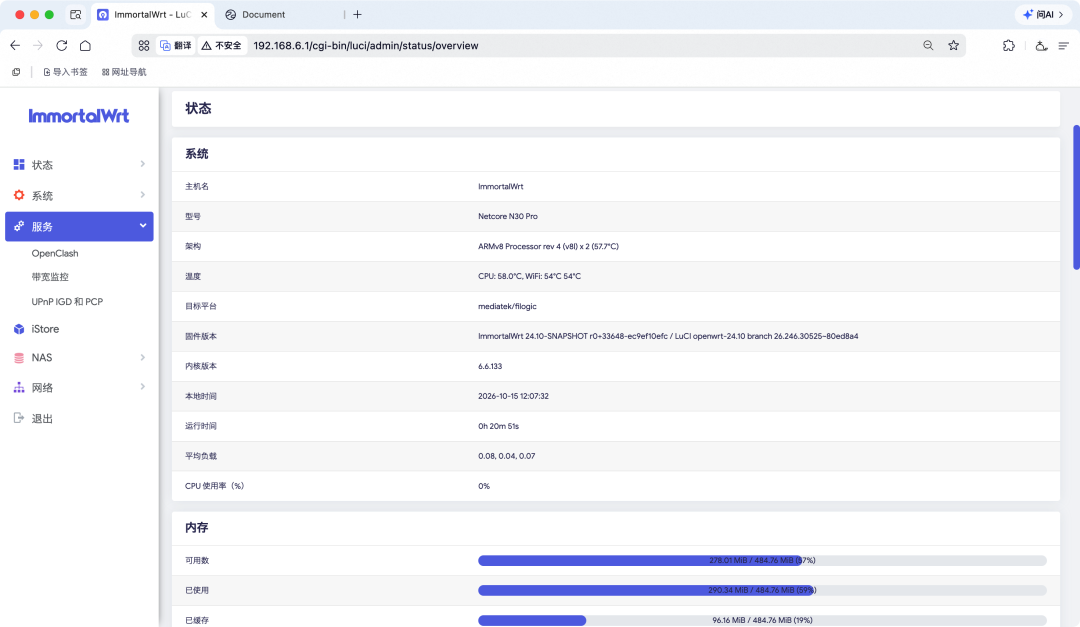Viewport: 1080px width, 627px height.
Task: Collapse the 服务 sidebar menu
Action: point(79,226)
